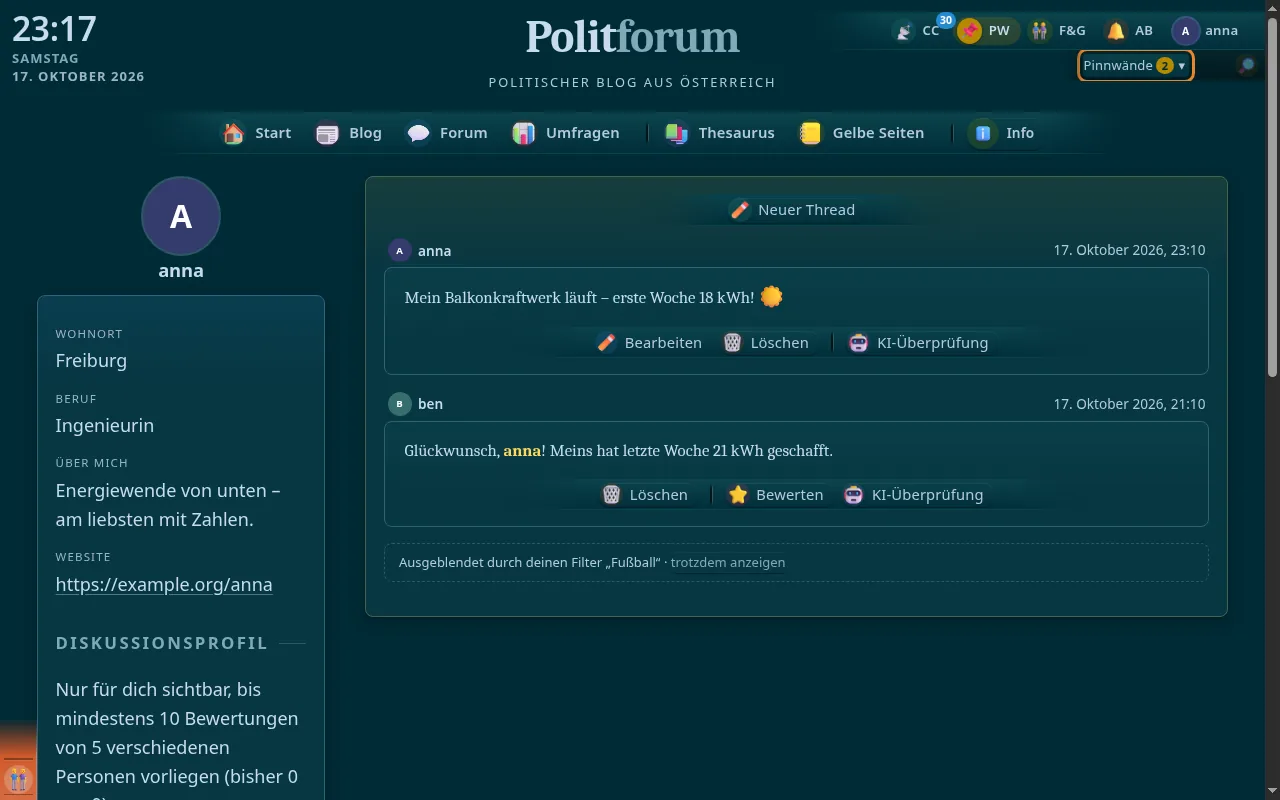Expand the Pinnwände dropdown

(1136, 66)
